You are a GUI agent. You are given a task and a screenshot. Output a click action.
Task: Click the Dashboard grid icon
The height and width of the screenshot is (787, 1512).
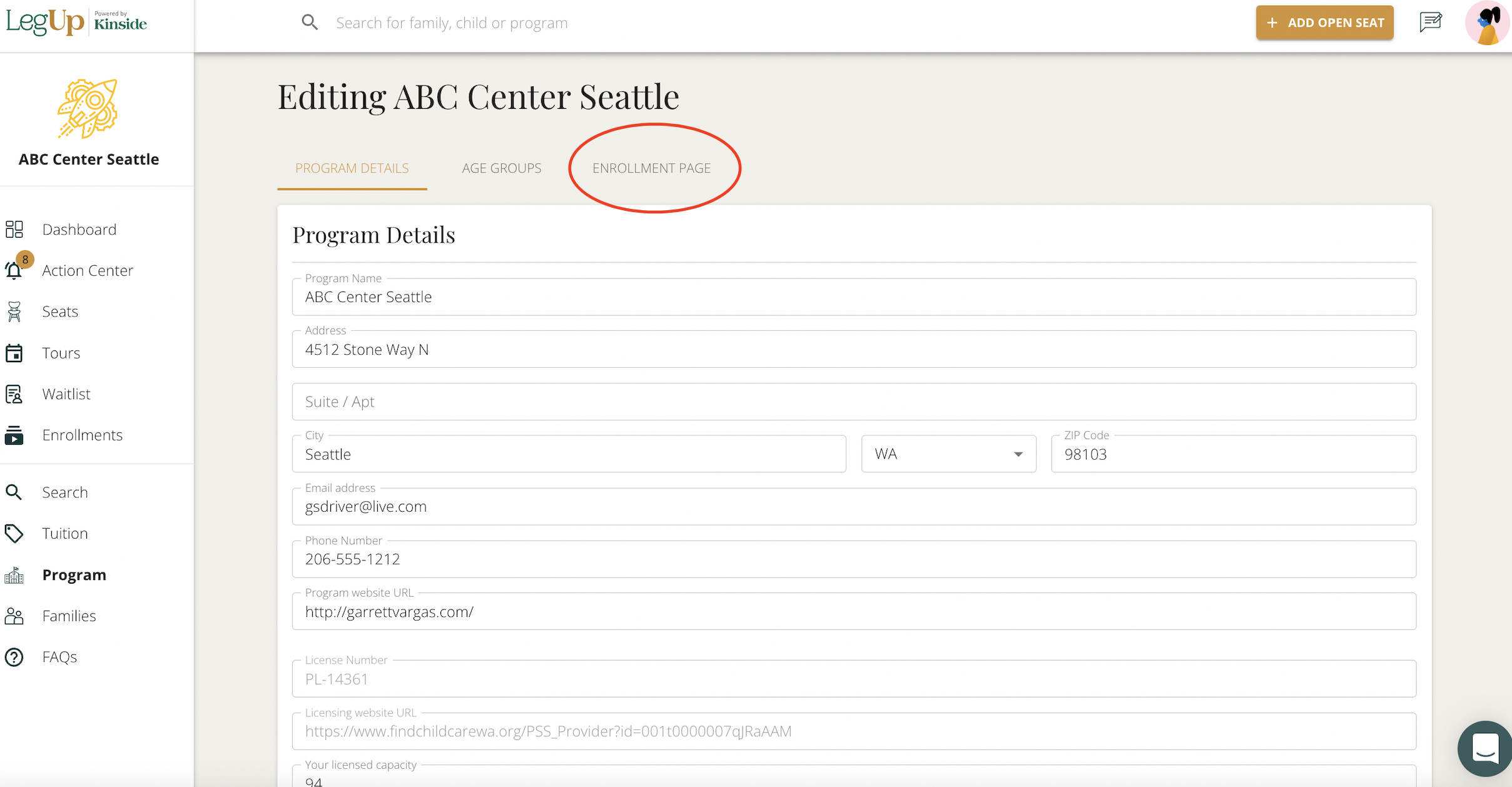tap(14, 229)
